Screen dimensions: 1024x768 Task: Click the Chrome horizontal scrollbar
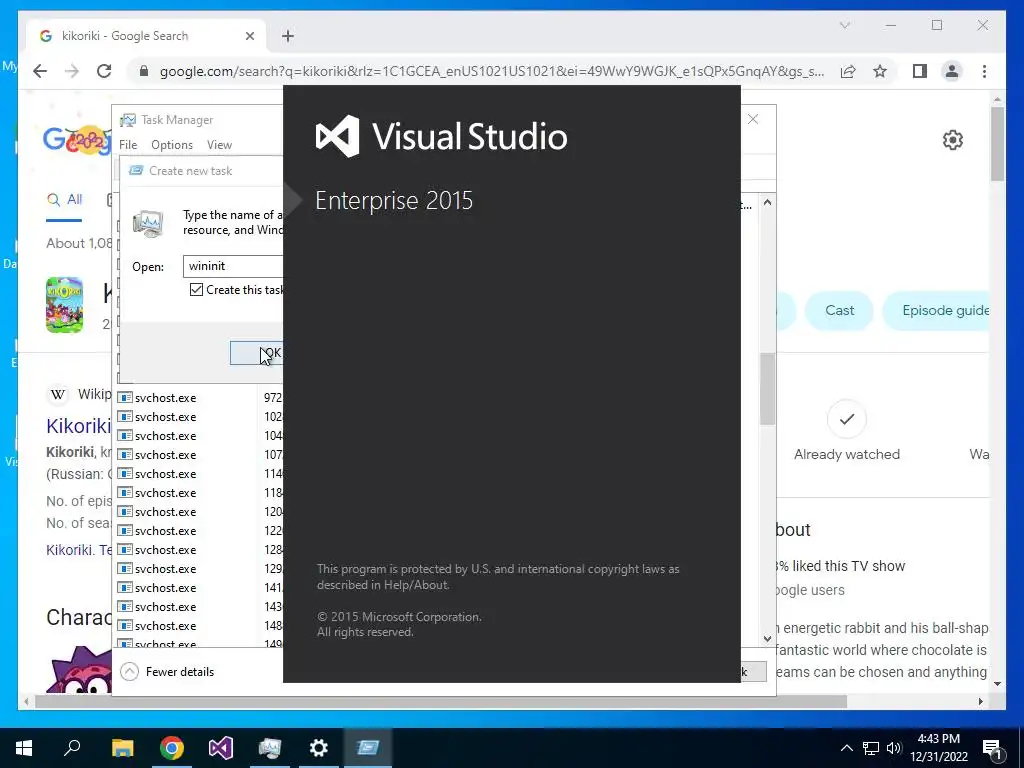(441, 702)
